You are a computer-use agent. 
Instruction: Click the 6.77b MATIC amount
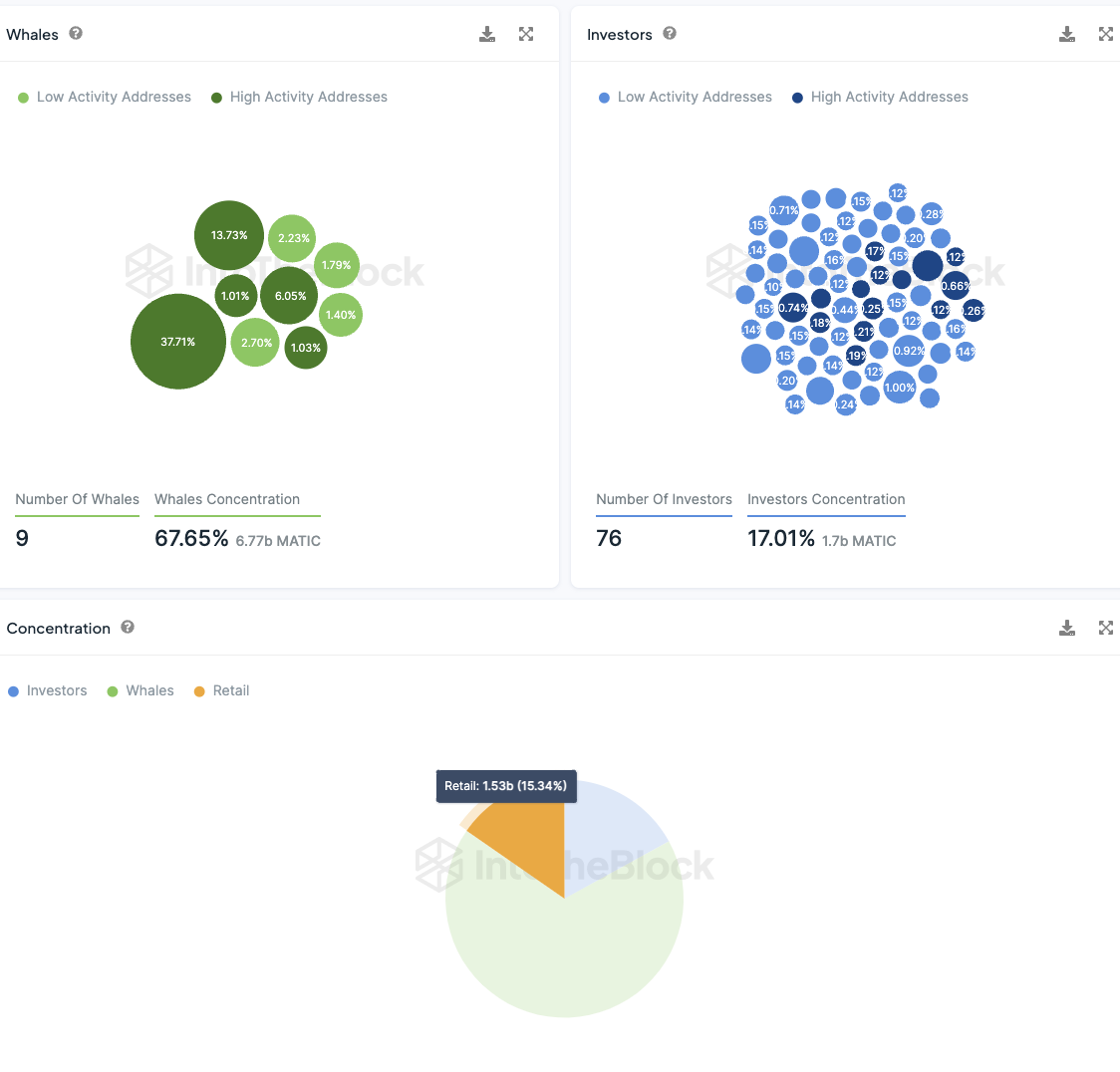278,541
